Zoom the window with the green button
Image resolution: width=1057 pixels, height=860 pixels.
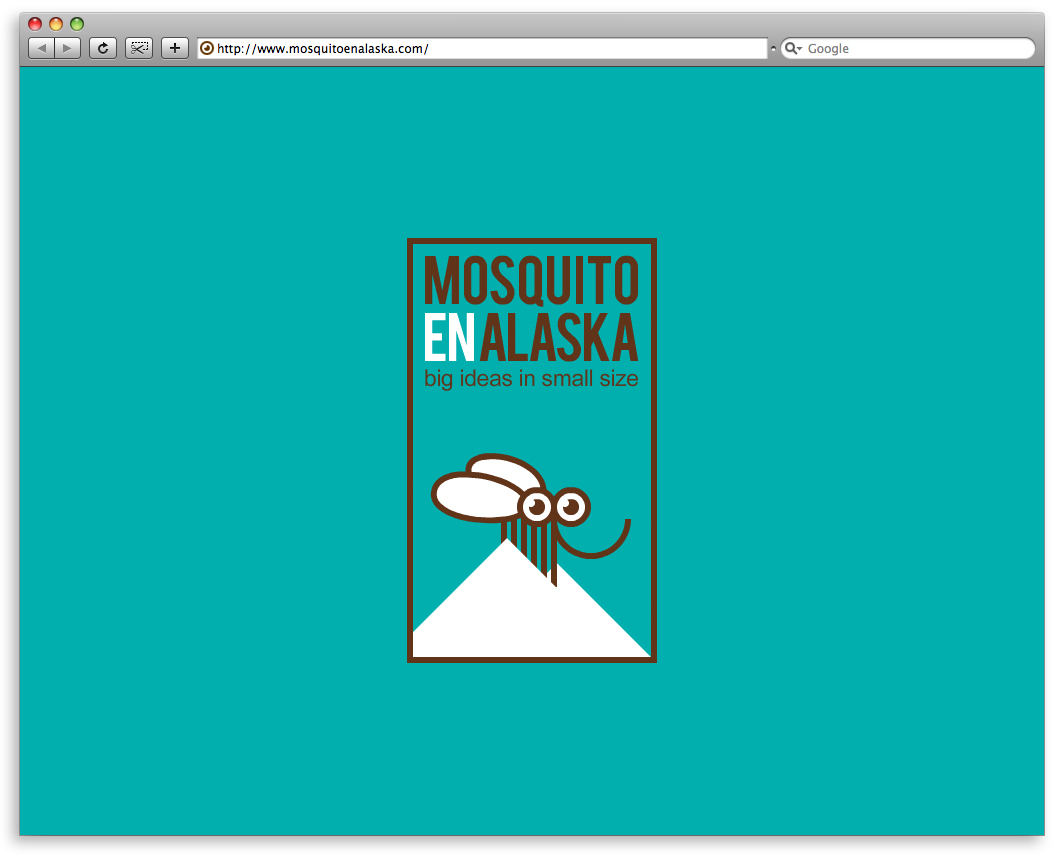(x=77, y=24)
